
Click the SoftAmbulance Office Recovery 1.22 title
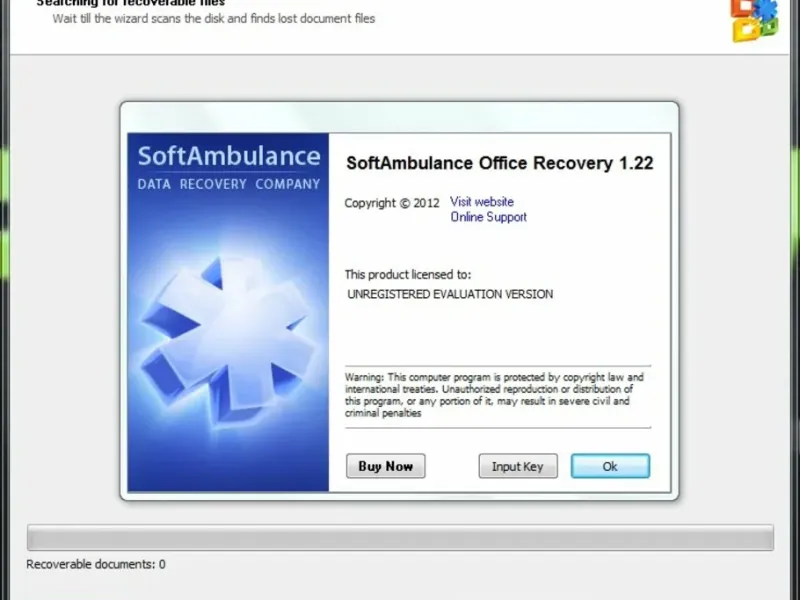click(499, 163)
